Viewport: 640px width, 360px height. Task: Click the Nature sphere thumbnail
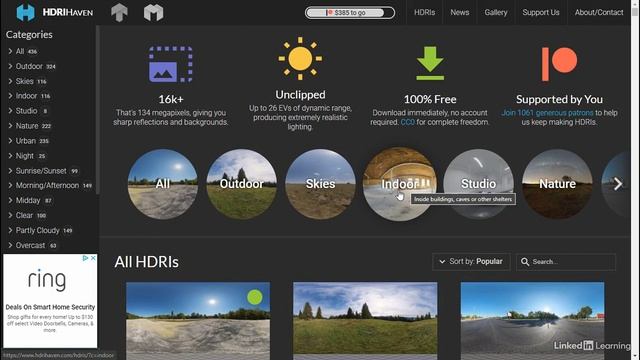tap(557, 184)
